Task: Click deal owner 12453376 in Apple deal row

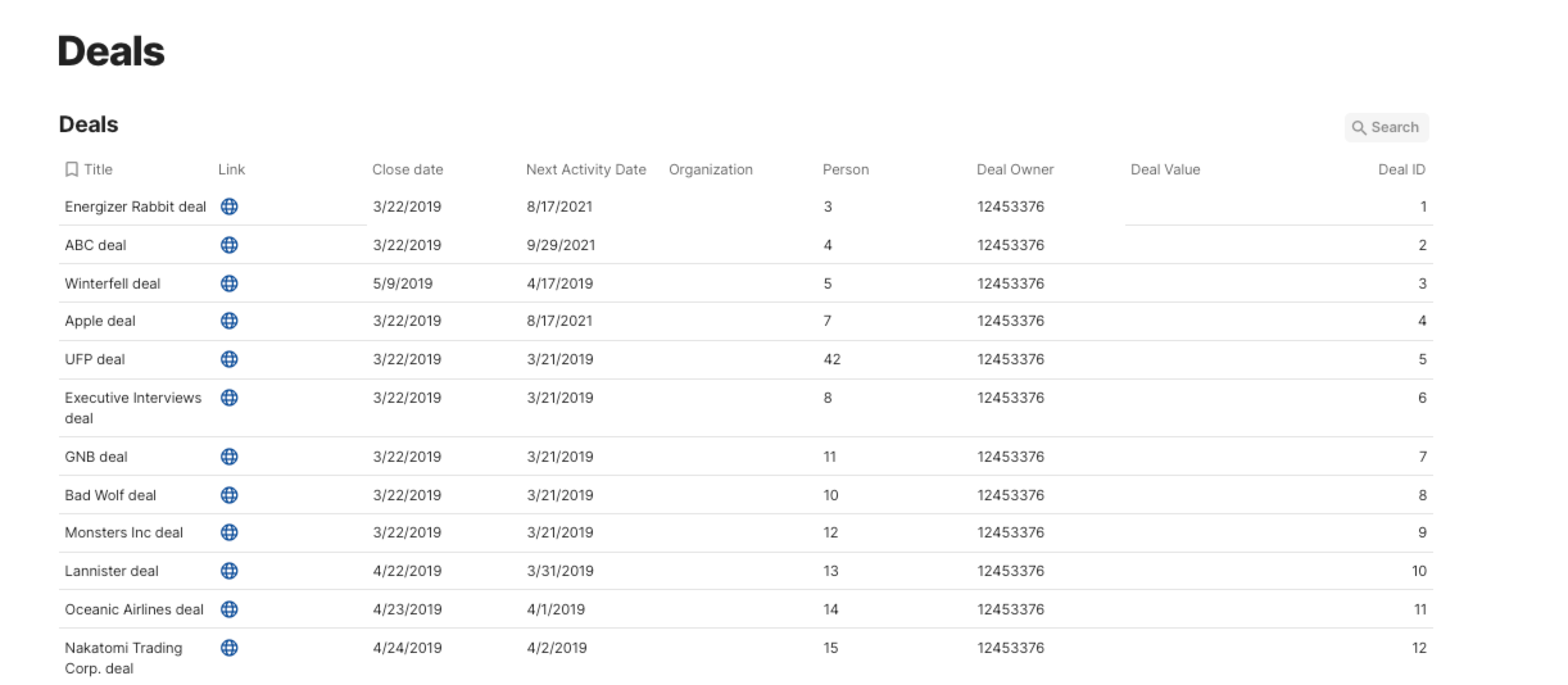Action: (1010, 321)
